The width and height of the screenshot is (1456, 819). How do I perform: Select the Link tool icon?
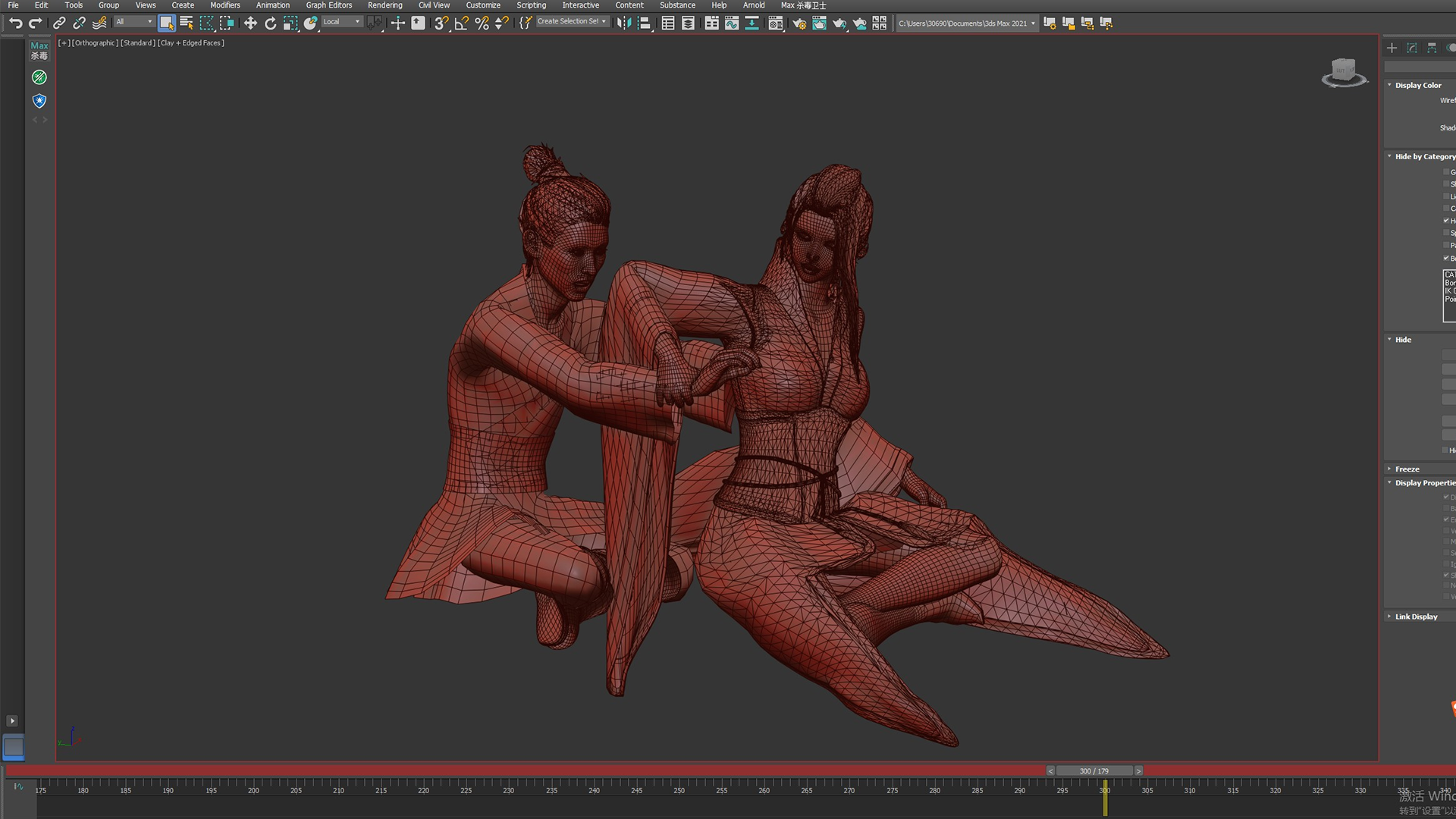coord(59,24)
